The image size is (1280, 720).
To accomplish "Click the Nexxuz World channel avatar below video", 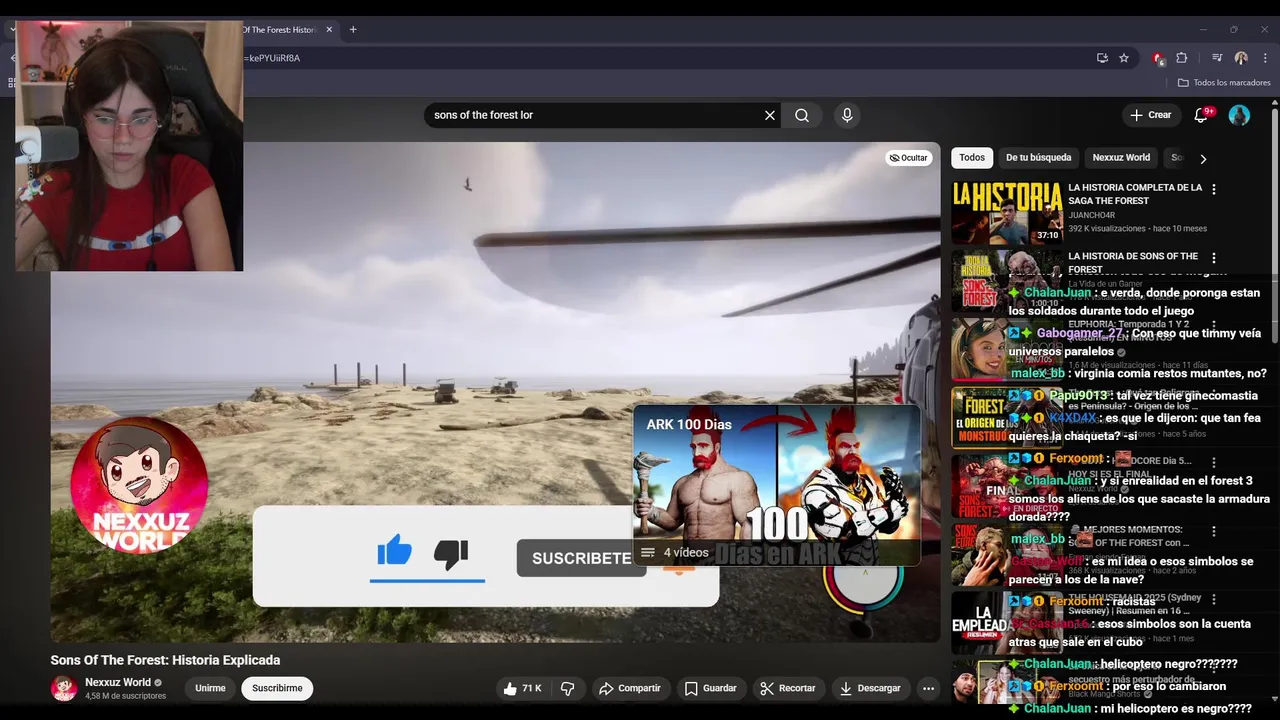I will (64, 688).
